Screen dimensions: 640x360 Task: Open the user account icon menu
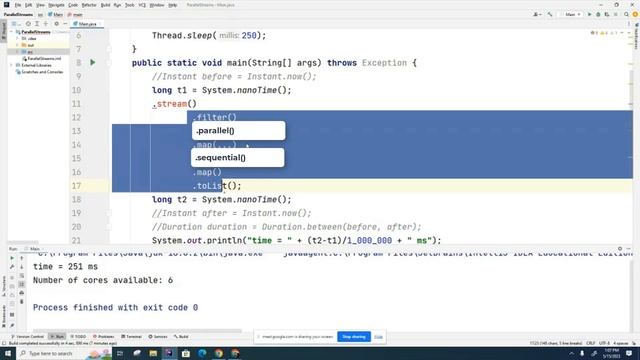tap(537, 14)
